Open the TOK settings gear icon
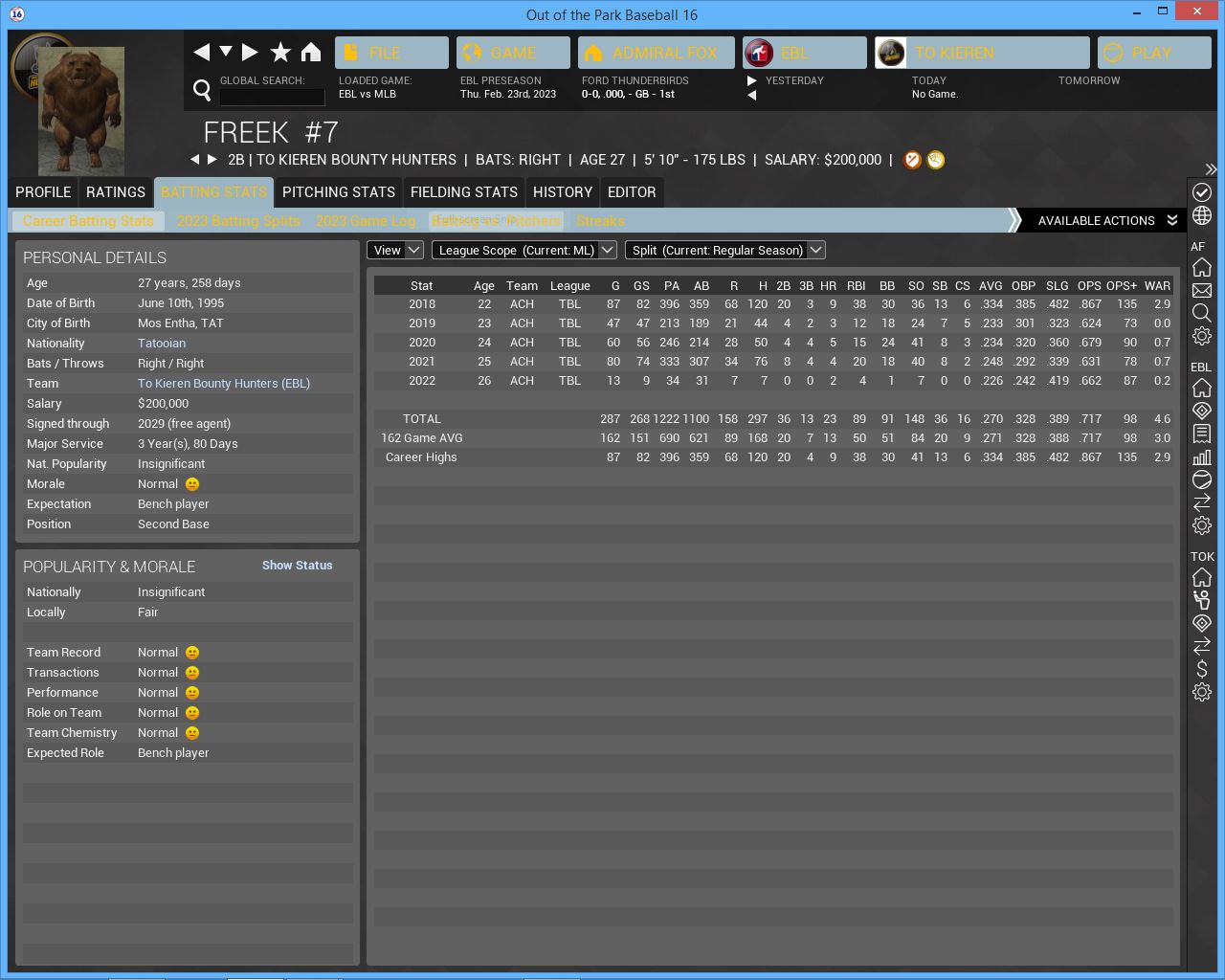1225x980 pixels. [x=1202, y=692]
